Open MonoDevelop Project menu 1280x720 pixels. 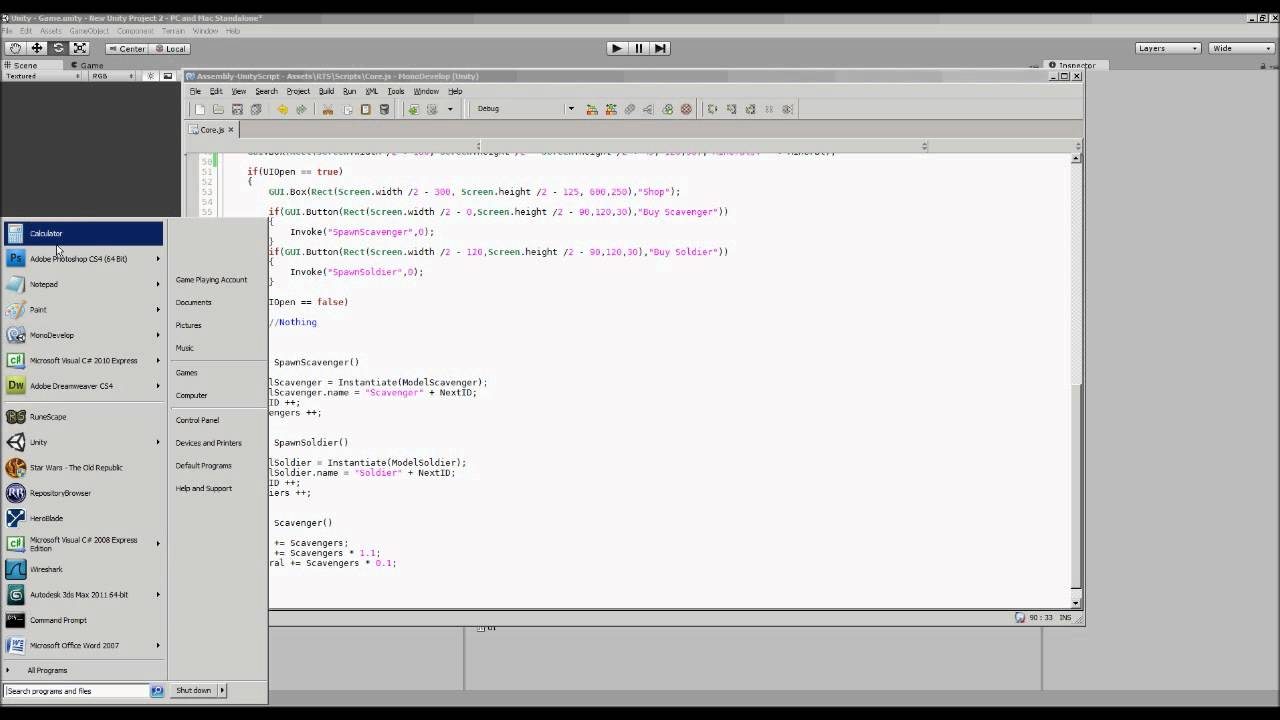[x=298, y=91]
